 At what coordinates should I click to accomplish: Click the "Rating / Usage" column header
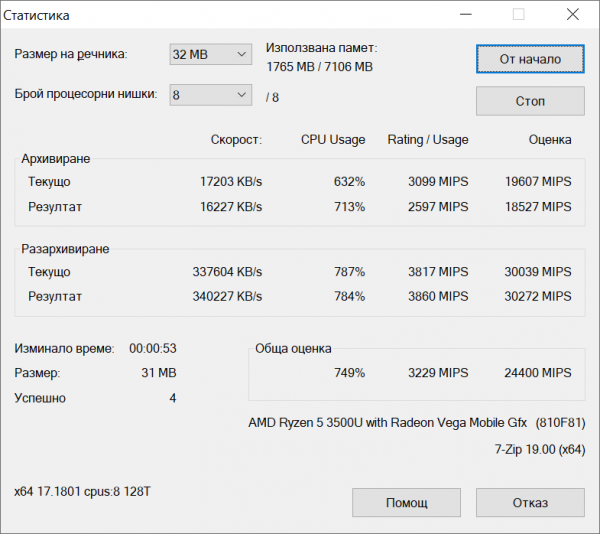pos(428,140)
